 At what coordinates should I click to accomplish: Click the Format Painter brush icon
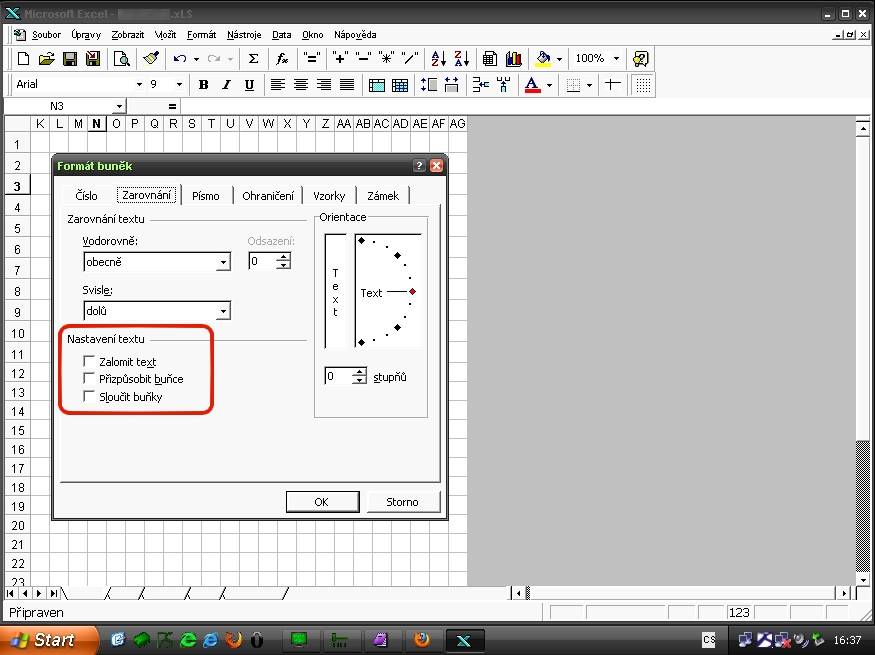coord(151,58)
